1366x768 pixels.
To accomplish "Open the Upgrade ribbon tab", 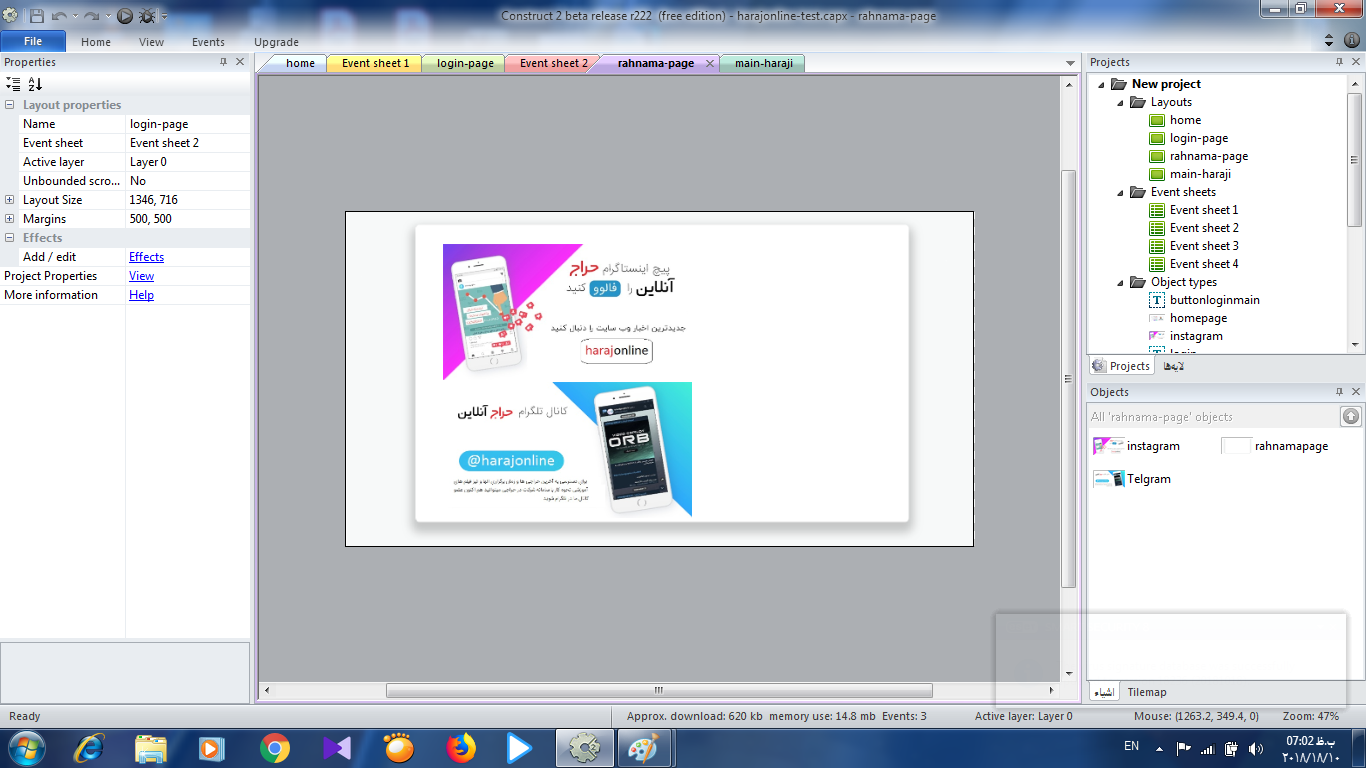I will pos(276,42).
